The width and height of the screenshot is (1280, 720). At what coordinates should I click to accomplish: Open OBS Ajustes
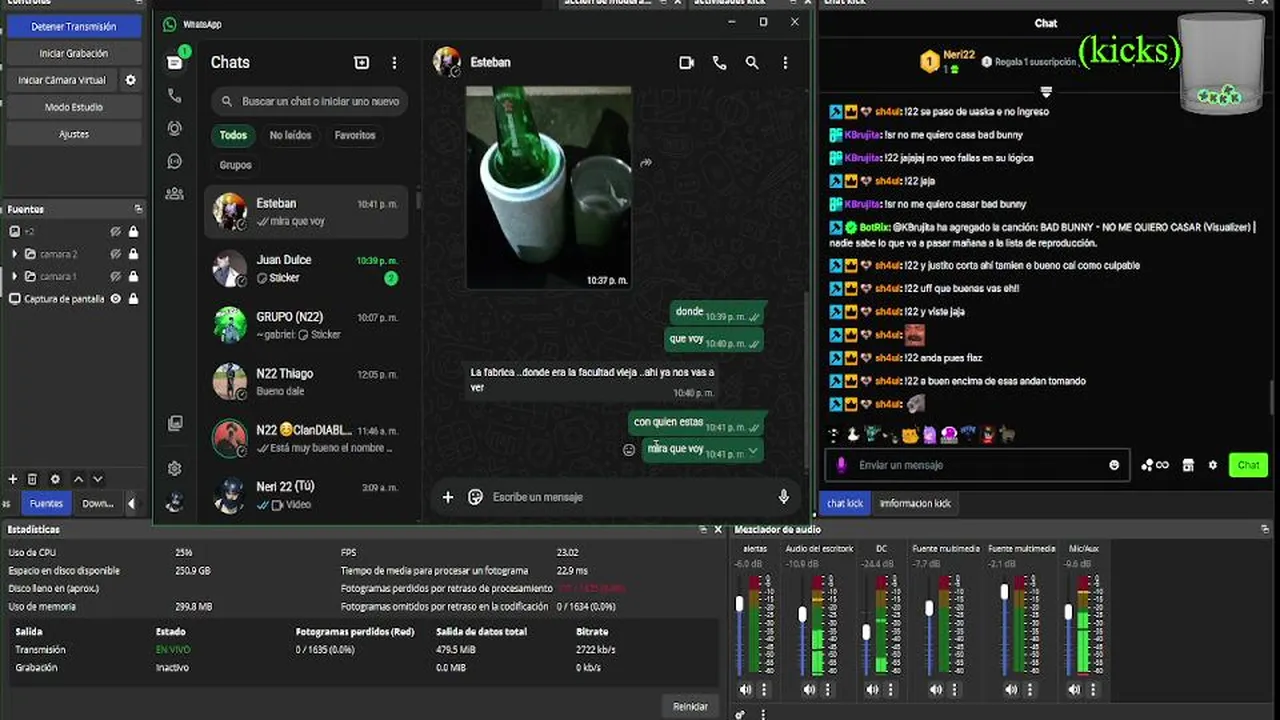(x=74, y=134)
